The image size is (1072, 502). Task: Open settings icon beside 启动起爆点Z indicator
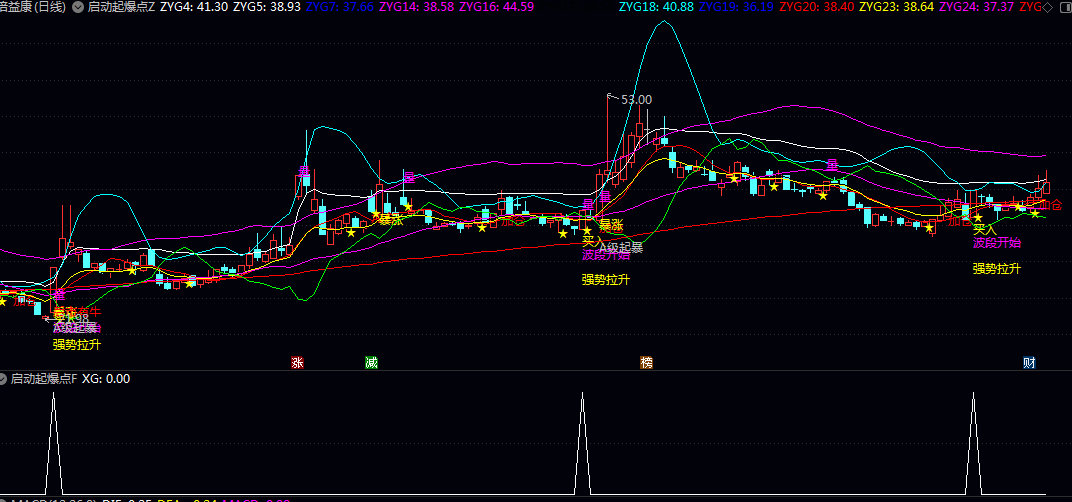coord(79,7)
